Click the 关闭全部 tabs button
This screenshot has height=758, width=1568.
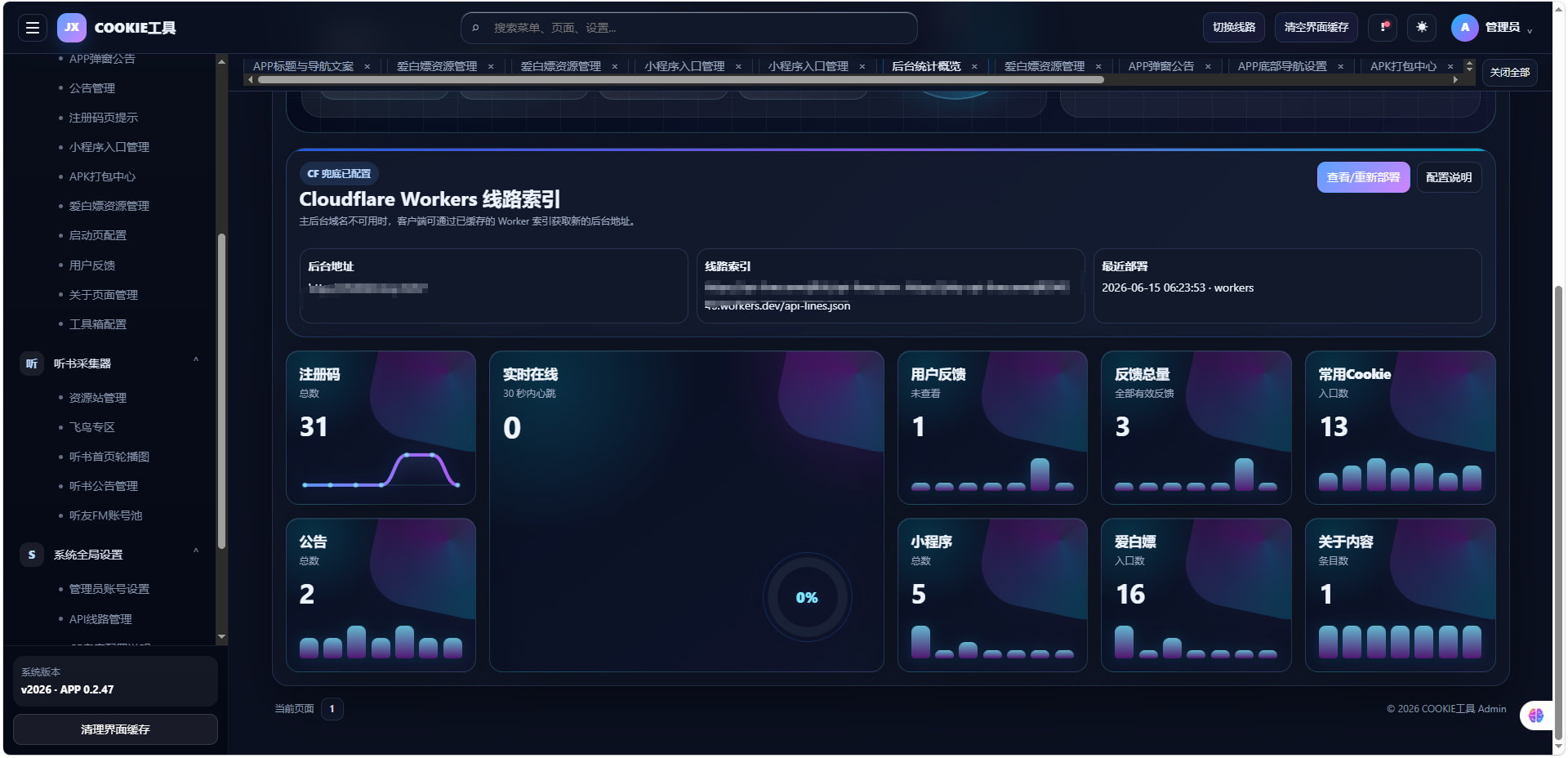[1510, 72]
